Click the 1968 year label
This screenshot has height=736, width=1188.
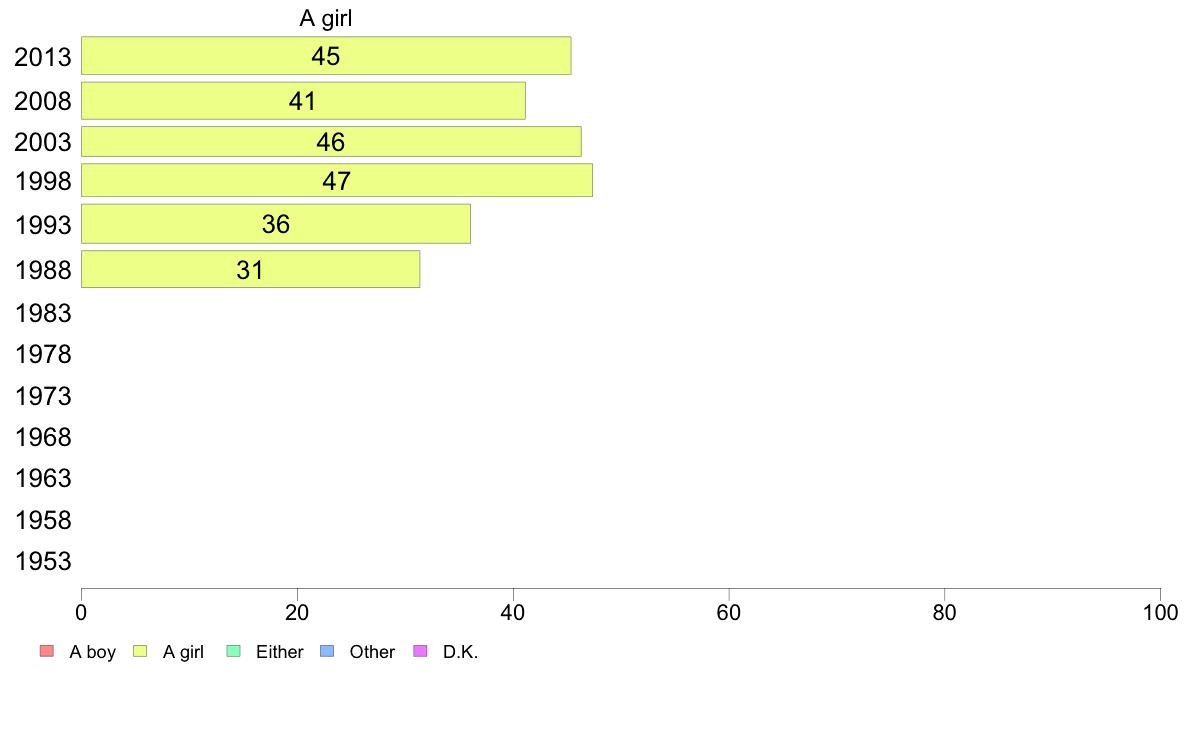click(x=43, y=438)
